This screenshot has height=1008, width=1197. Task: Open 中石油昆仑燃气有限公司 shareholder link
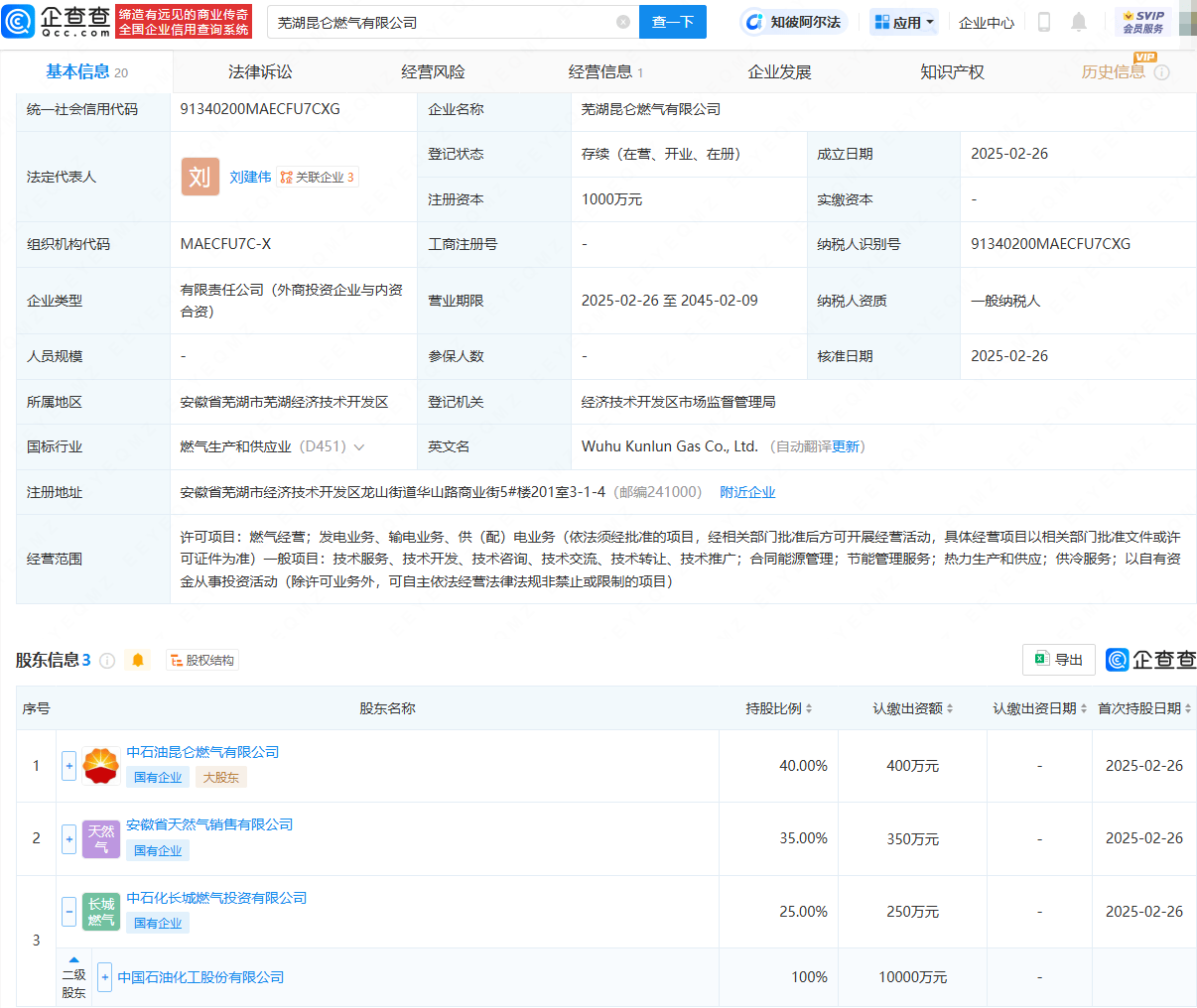coord(202,752)
